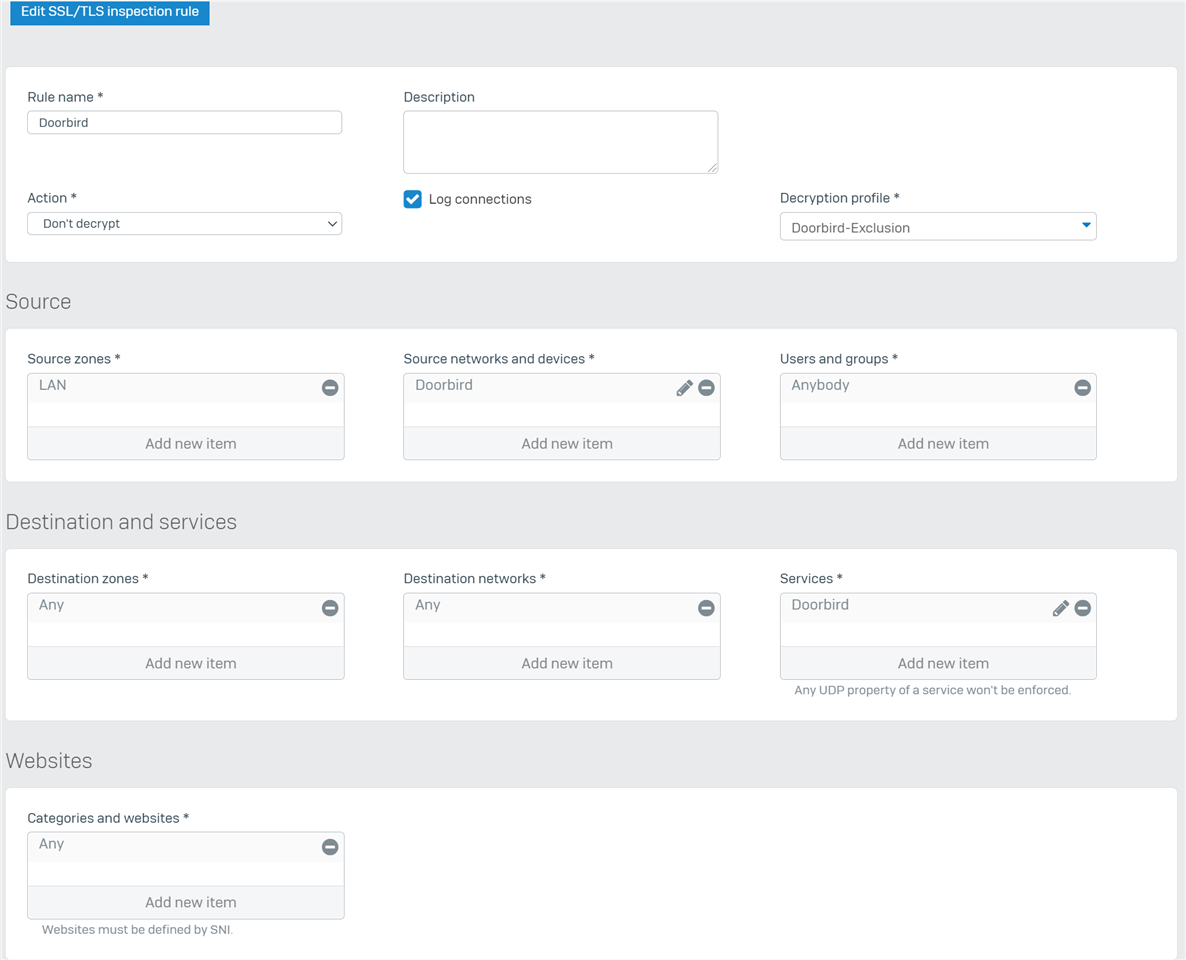1186x960 pixels.
Task: Open the Action dropdown
Action: (185, 224)
